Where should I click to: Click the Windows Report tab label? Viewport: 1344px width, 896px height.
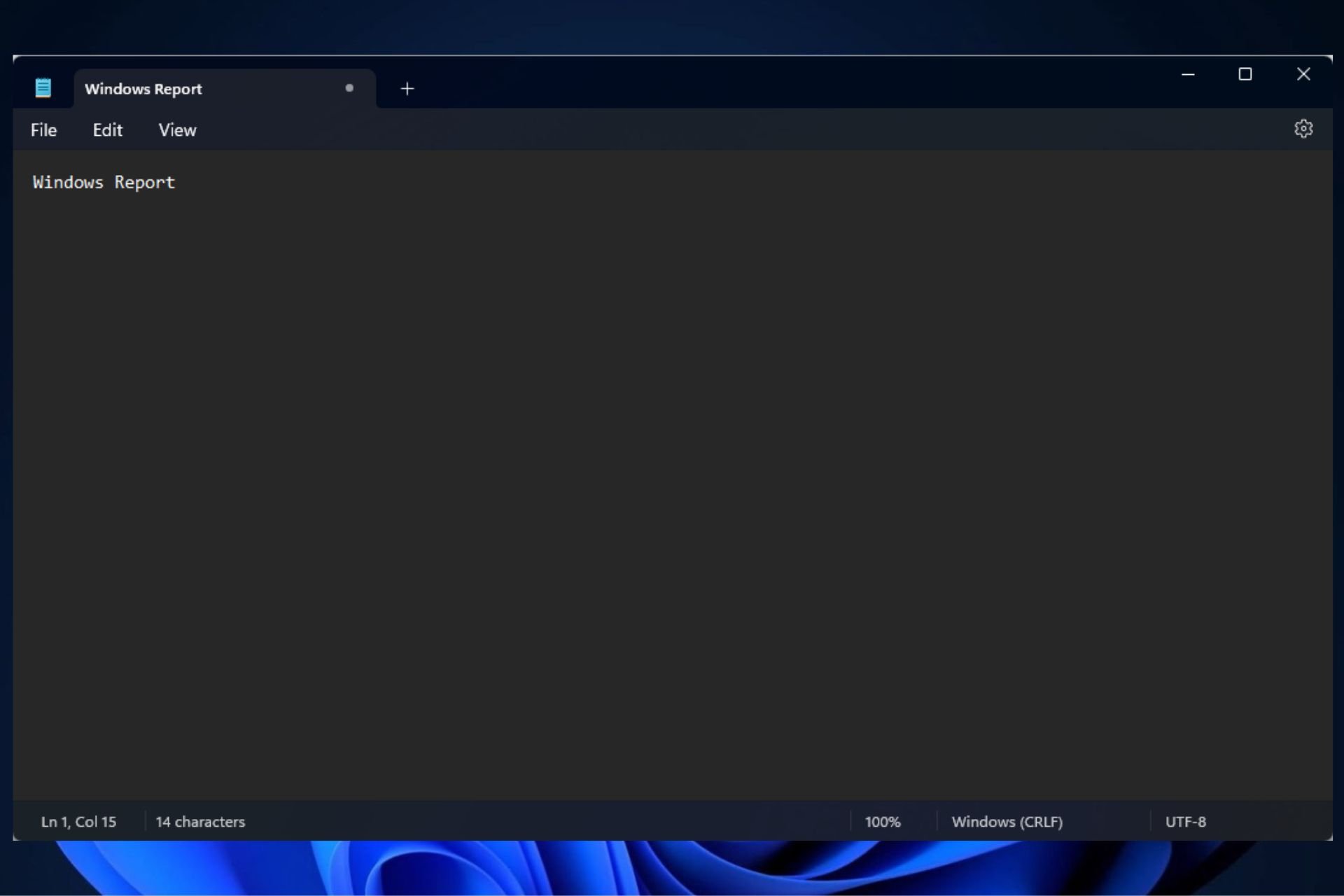143,88
